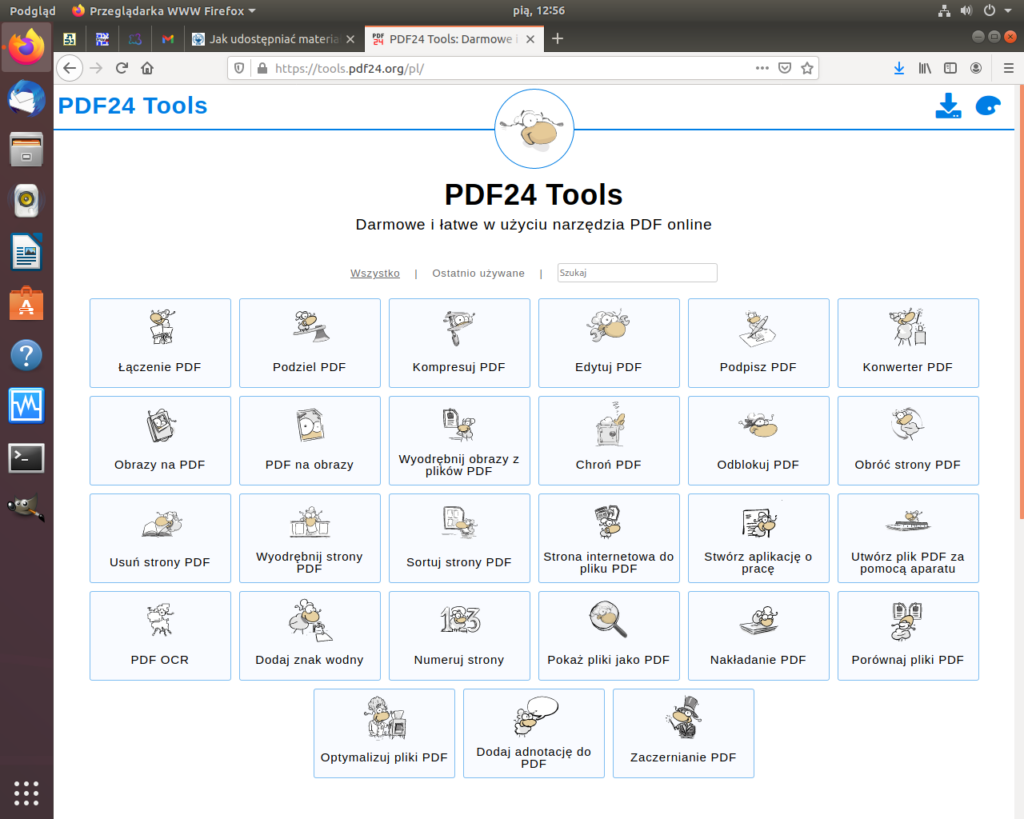Open the Zaczernianie PDF tool
The image size is (1024, 819).
coord(683,733)
